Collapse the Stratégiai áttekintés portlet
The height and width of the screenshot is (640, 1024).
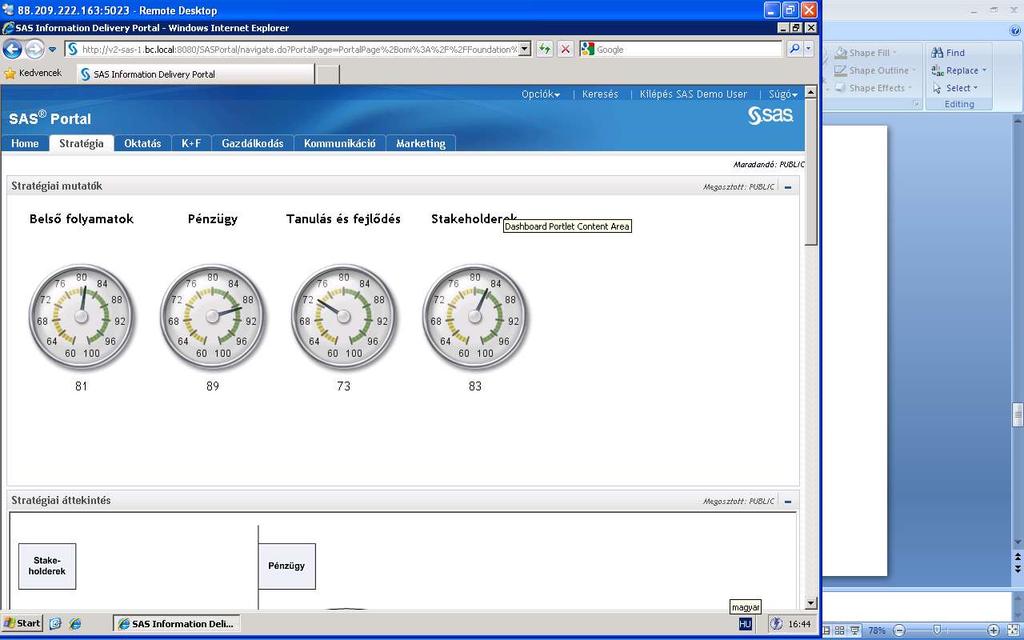pyautogui.click(x=788, y=502)
